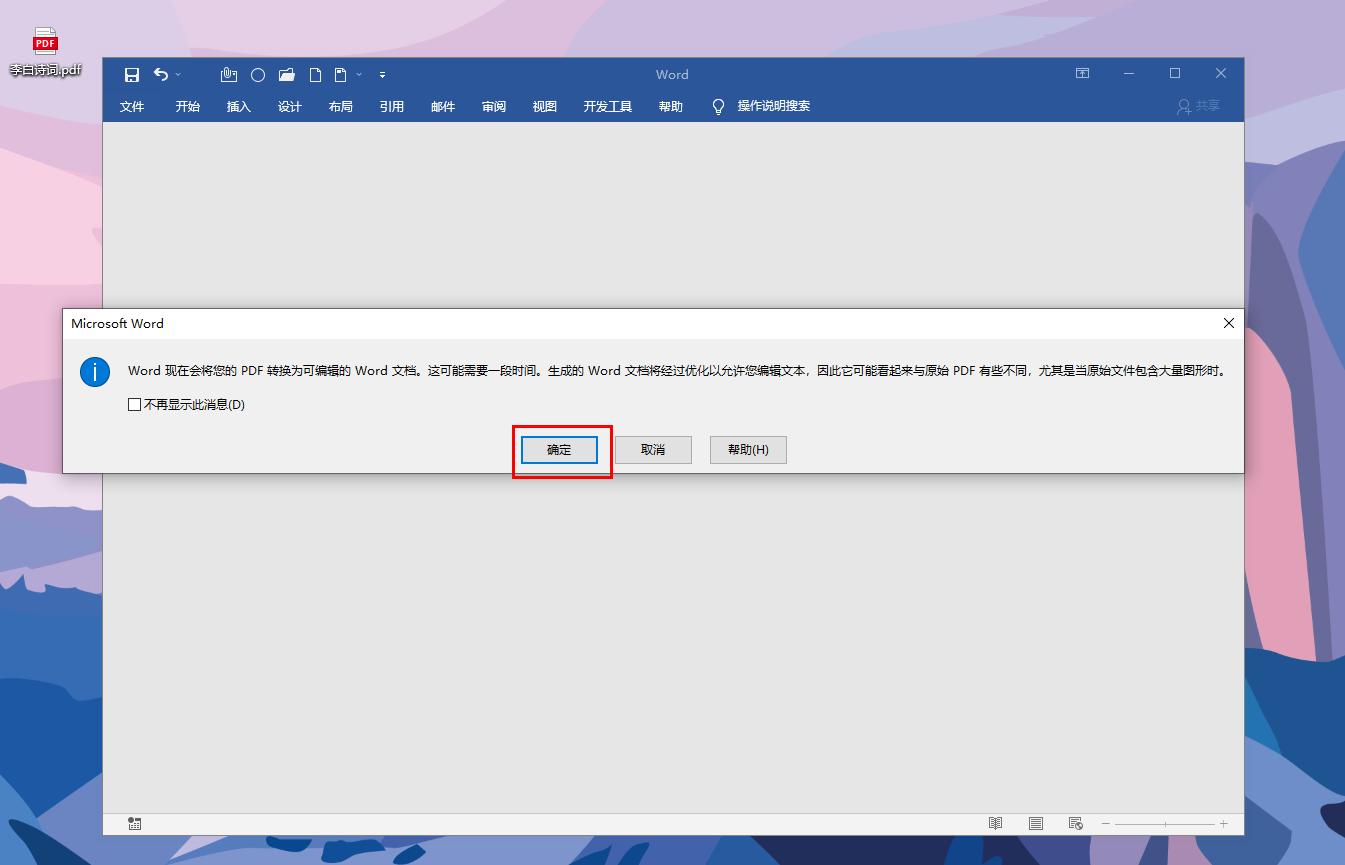Image resolution: width=1345 pixels, height=865 pixels.
Task: Create a new blank document icon
Action: click(314, 74)
